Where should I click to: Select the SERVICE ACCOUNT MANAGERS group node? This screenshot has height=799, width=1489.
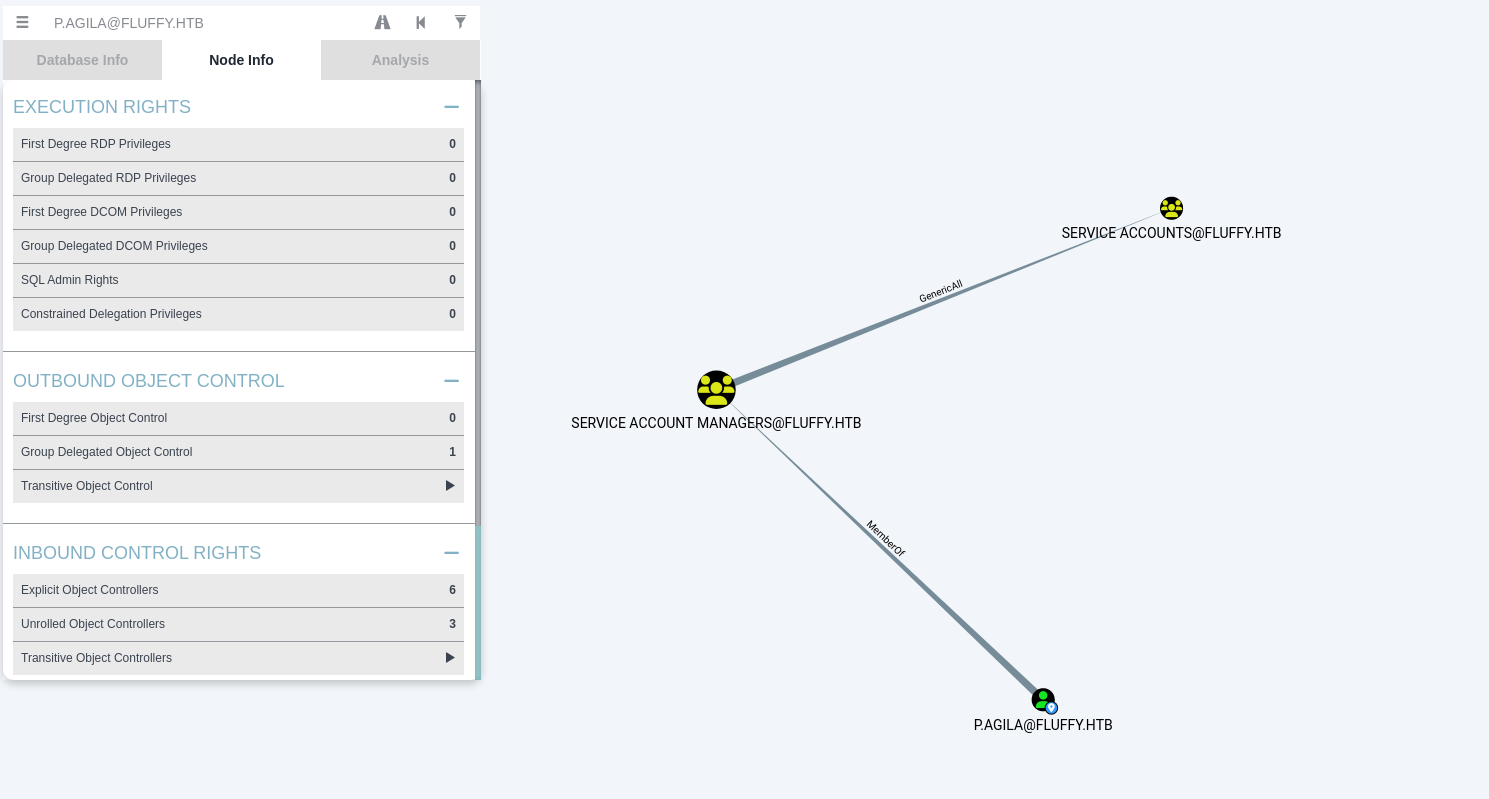click(x=716, y=389)
